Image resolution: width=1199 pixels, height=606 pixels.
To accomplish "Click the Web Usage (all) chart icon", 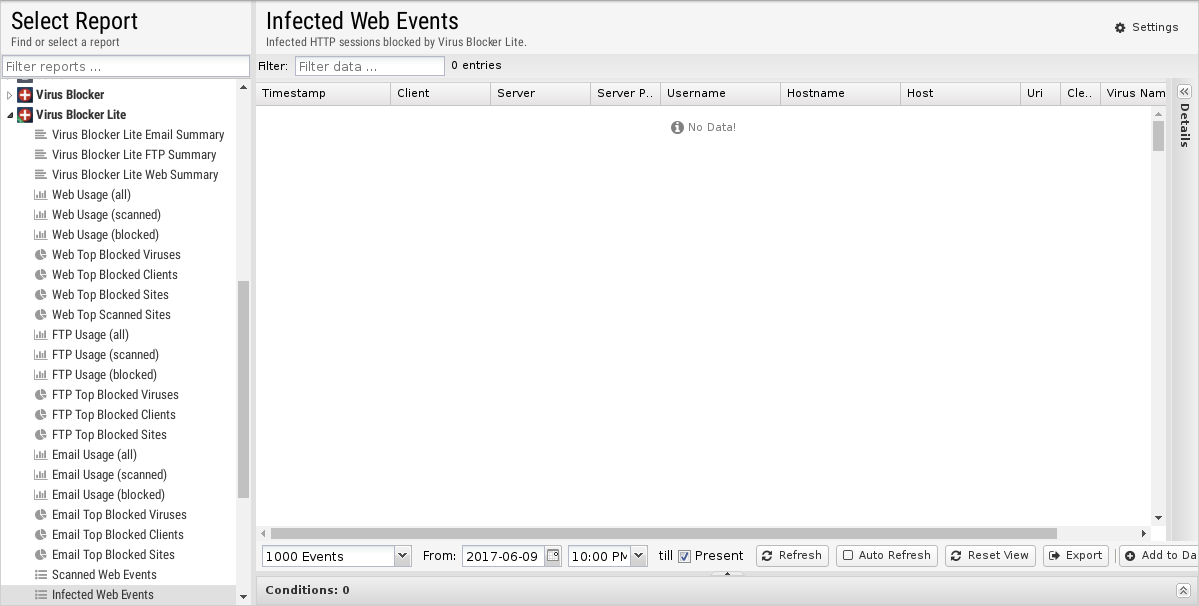I will coord(41,195).
